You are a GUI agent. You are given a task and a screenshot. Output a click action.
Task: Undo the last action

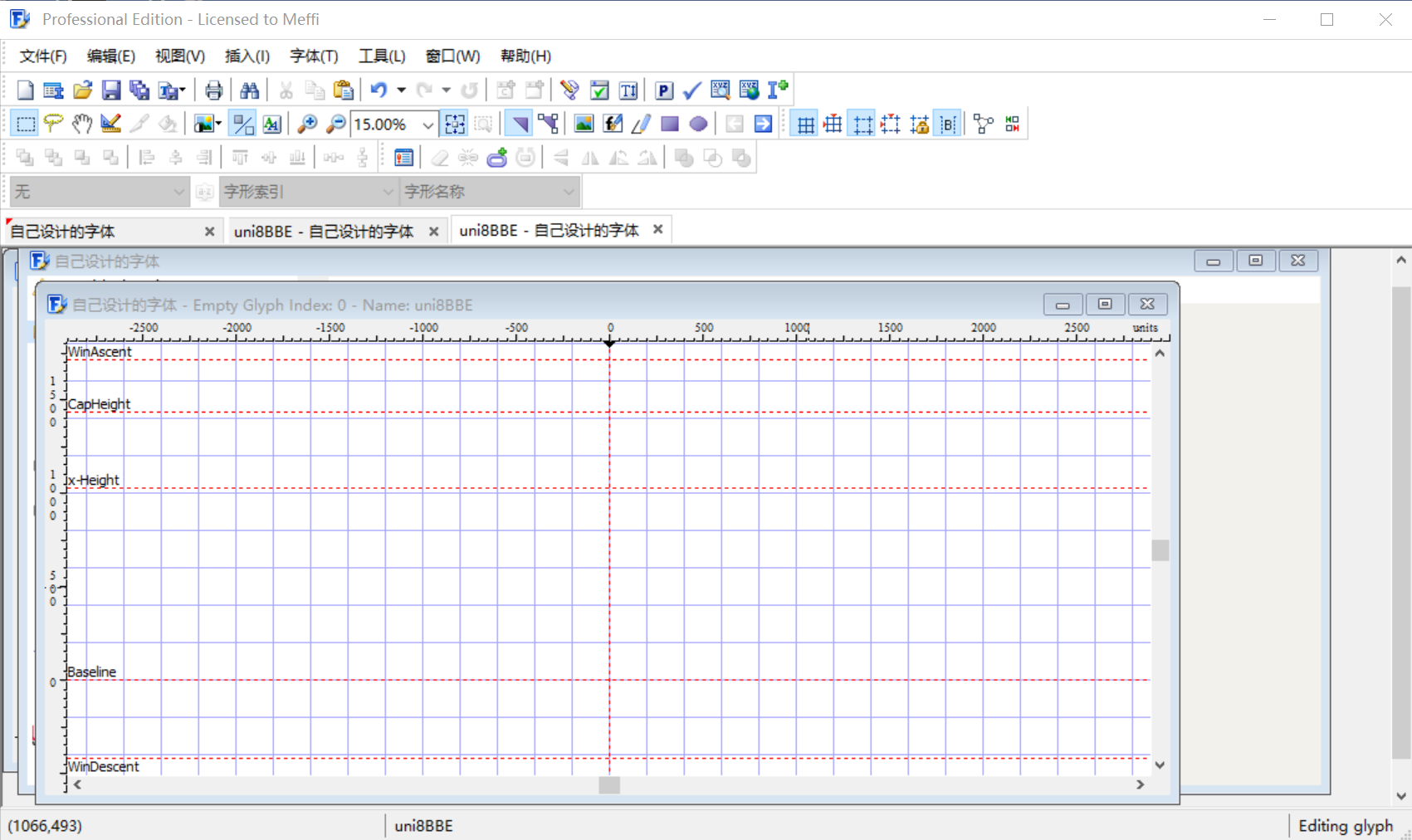379,90
